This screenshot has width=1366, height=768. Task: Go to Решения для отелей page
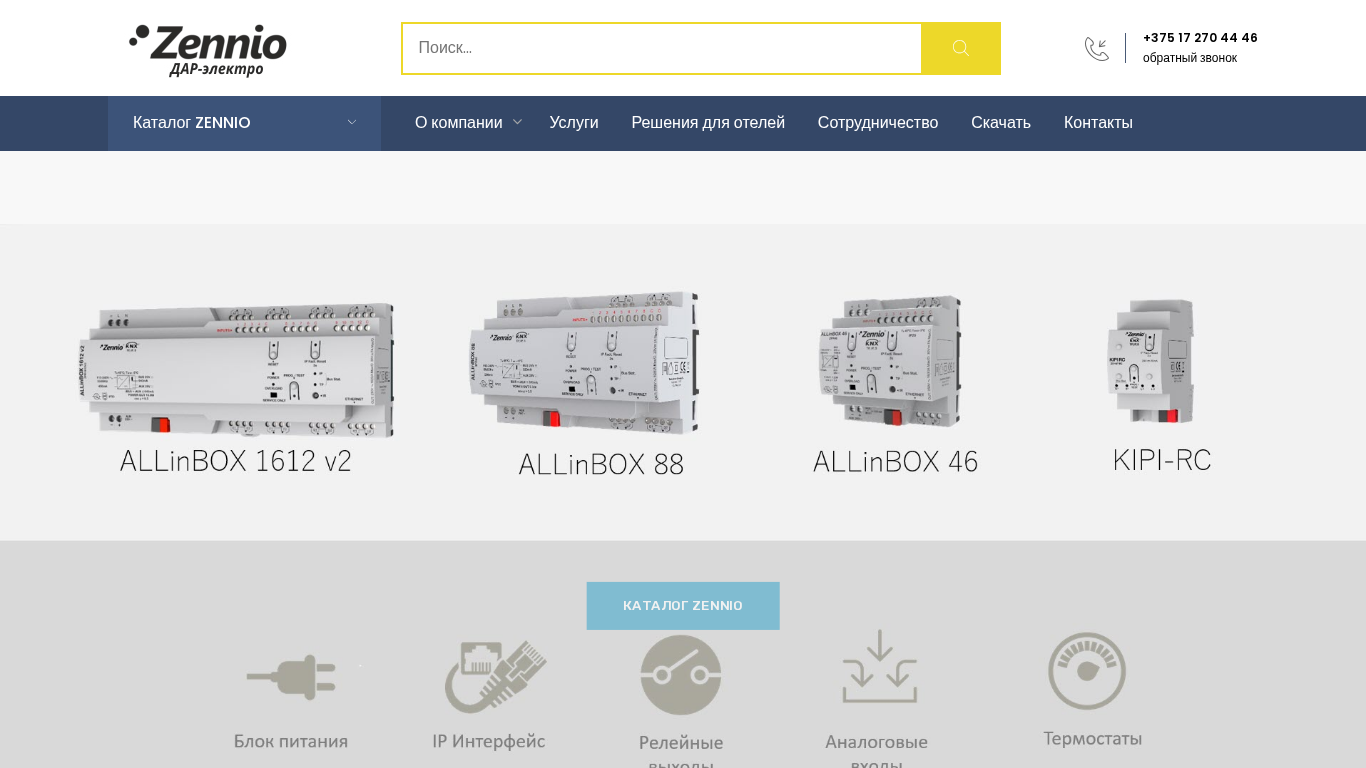[708, 123]
